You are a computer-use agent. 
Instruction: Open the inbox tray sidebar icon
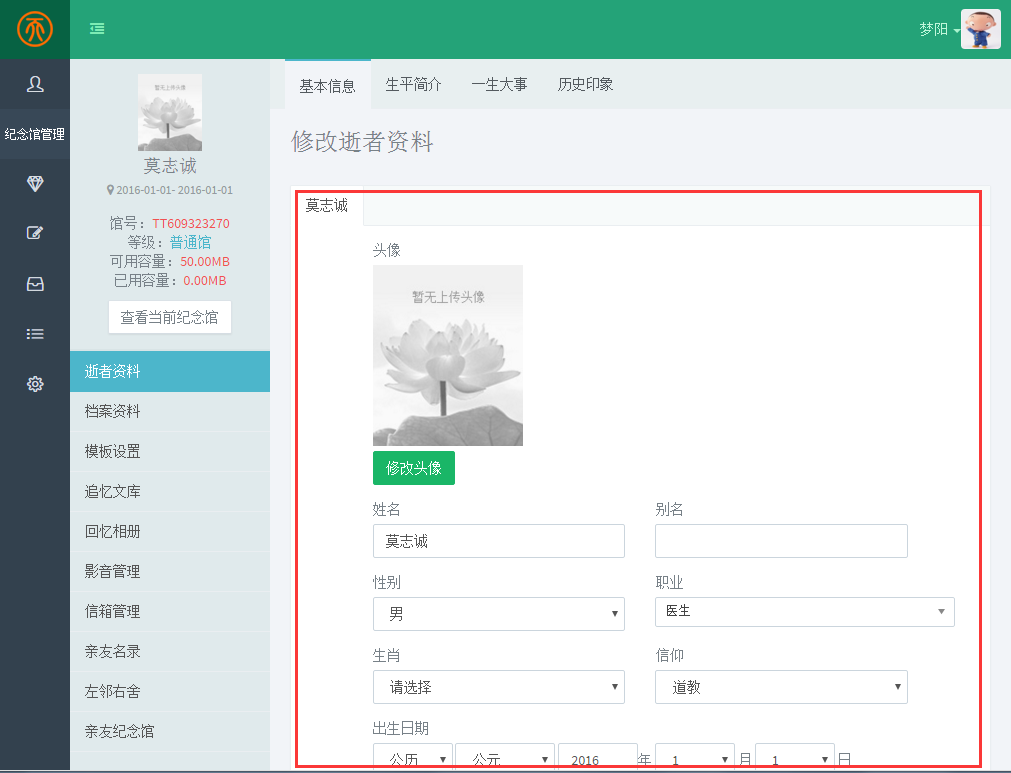tap(35, 284)
